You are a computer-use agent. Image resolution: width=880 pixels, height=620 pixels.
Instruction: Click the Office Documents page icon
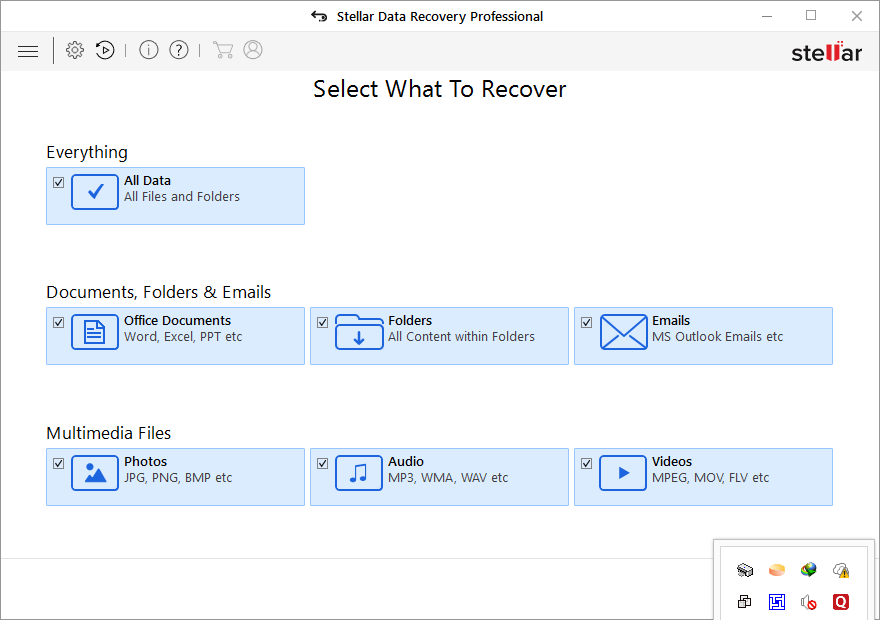(95, 332)
